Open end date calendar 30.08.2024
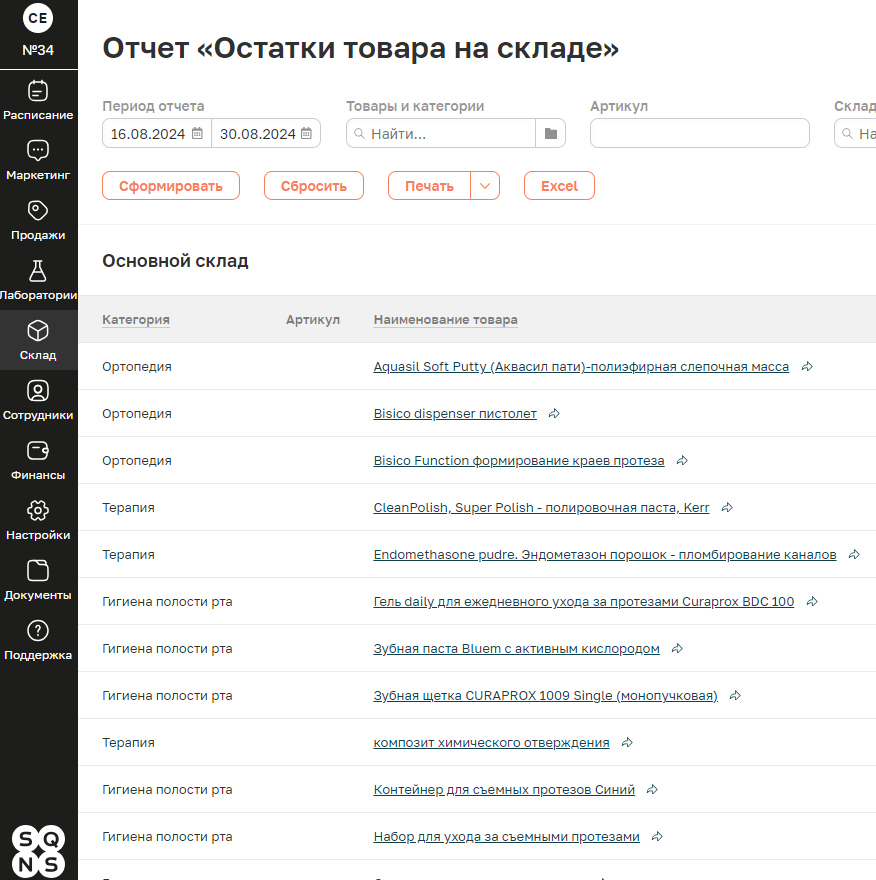 pyautogui.click(x=306, y=133)
